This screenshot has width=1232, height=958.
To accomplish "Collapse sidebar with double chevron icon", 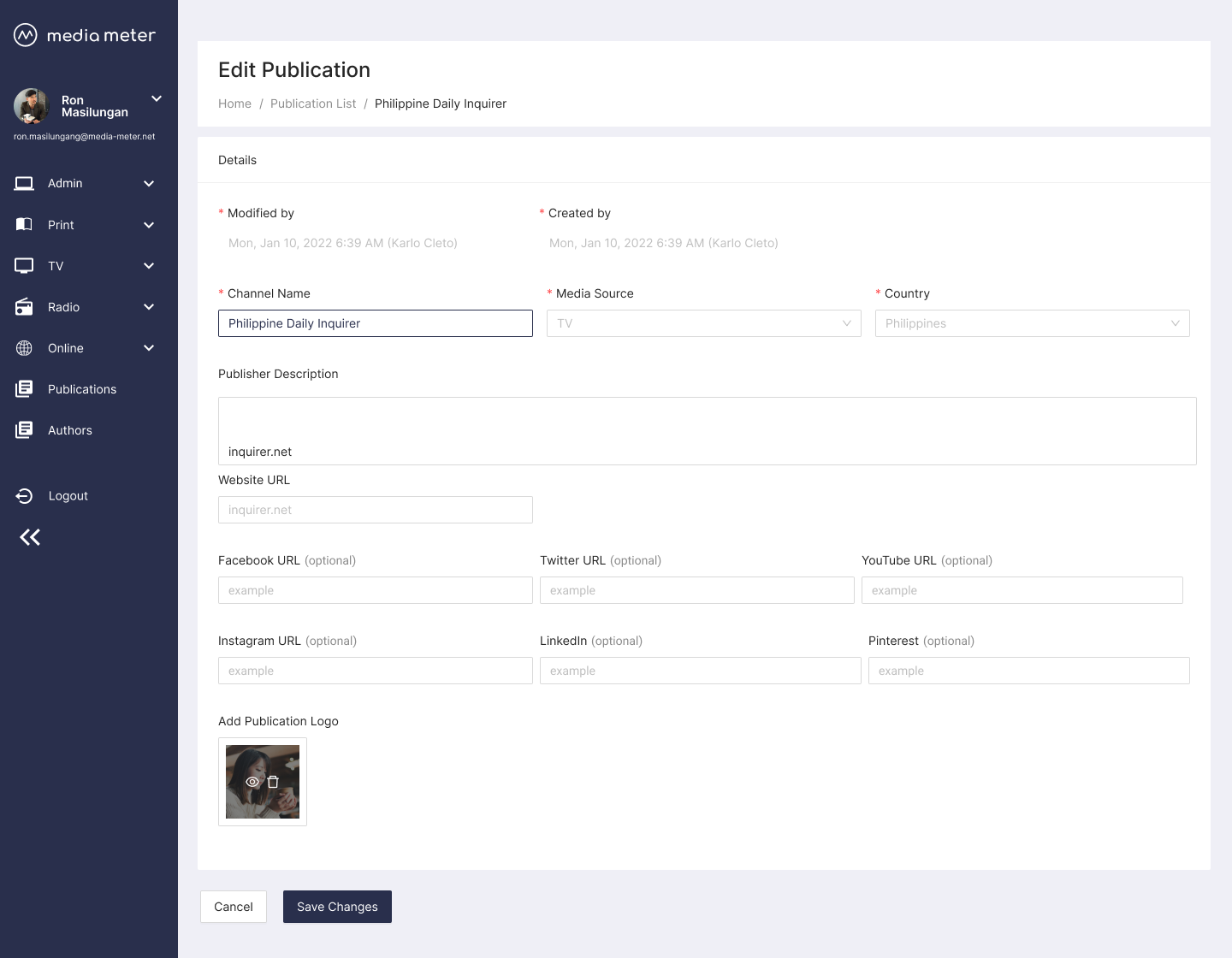I will 30,537.
